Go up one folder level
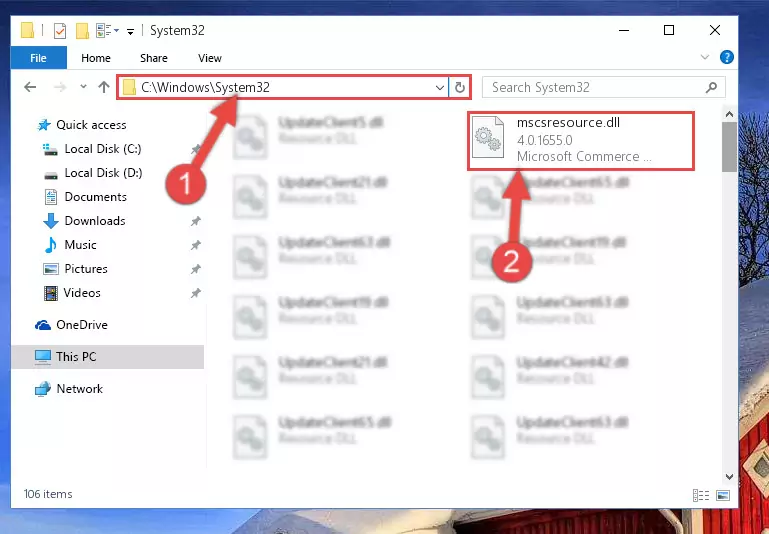 pos(103,87)
